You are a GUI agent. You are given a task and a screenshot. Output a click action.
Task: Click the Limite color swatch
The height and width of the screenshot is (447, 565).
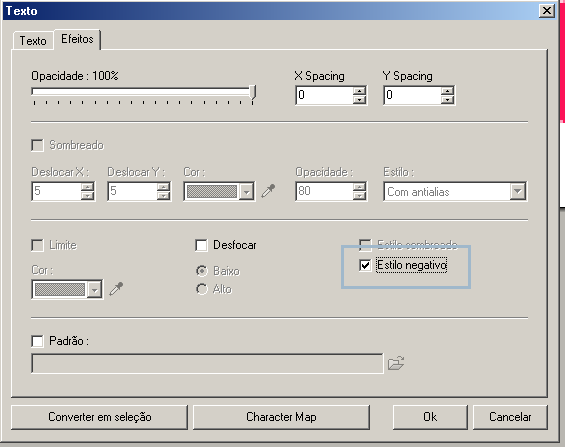60,289
